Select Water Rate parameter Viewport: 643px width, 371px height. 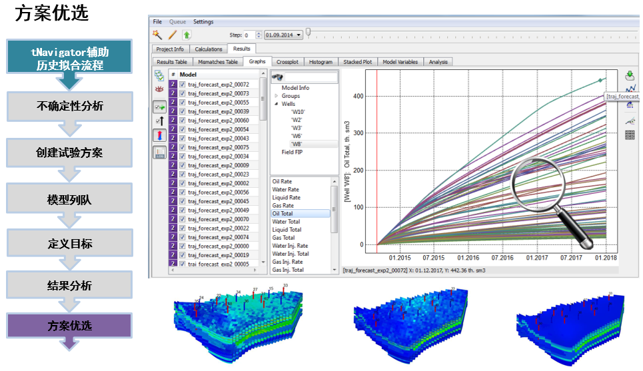285,189
